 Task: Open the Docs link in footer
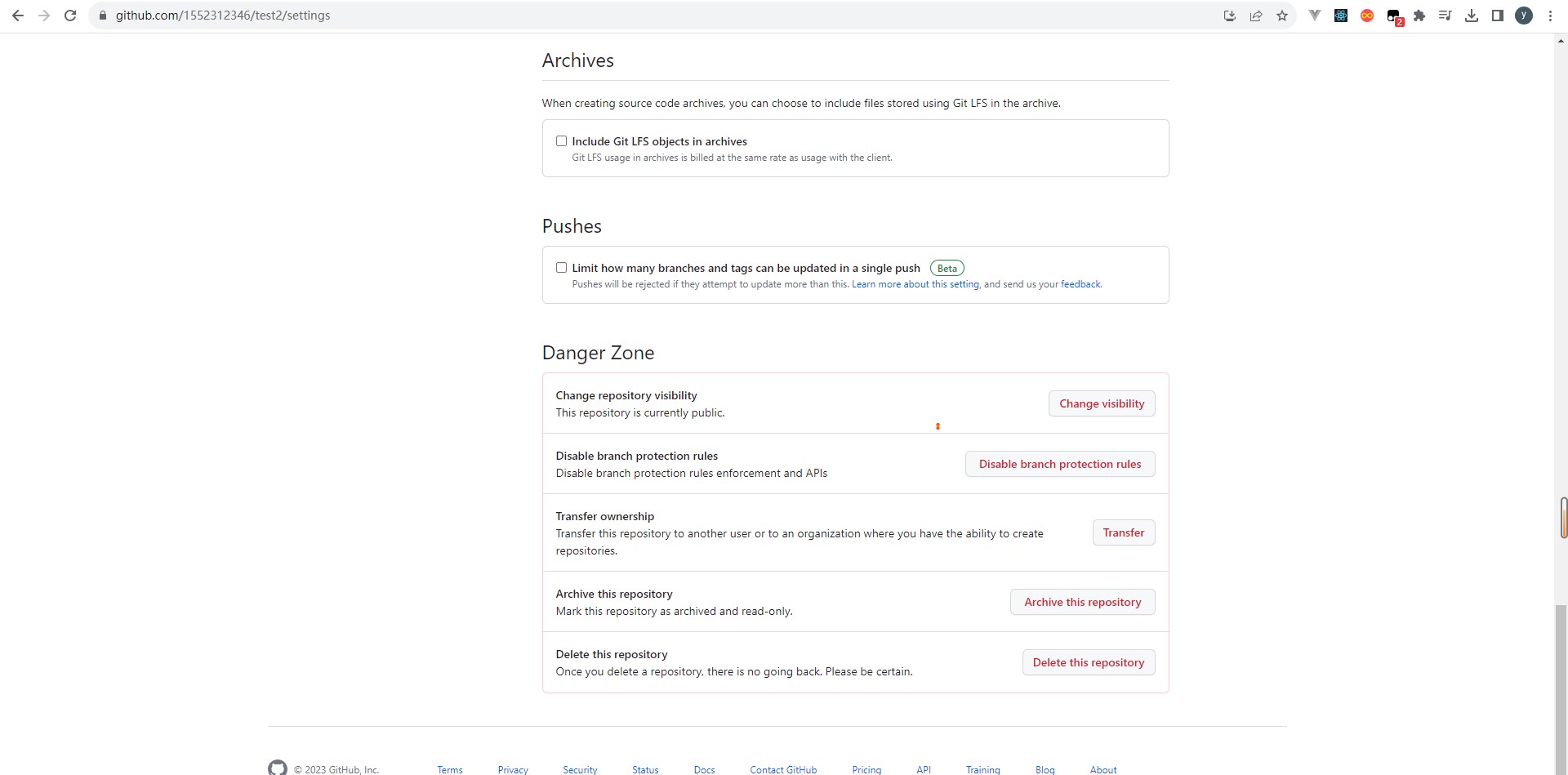(x=704, y=769)
